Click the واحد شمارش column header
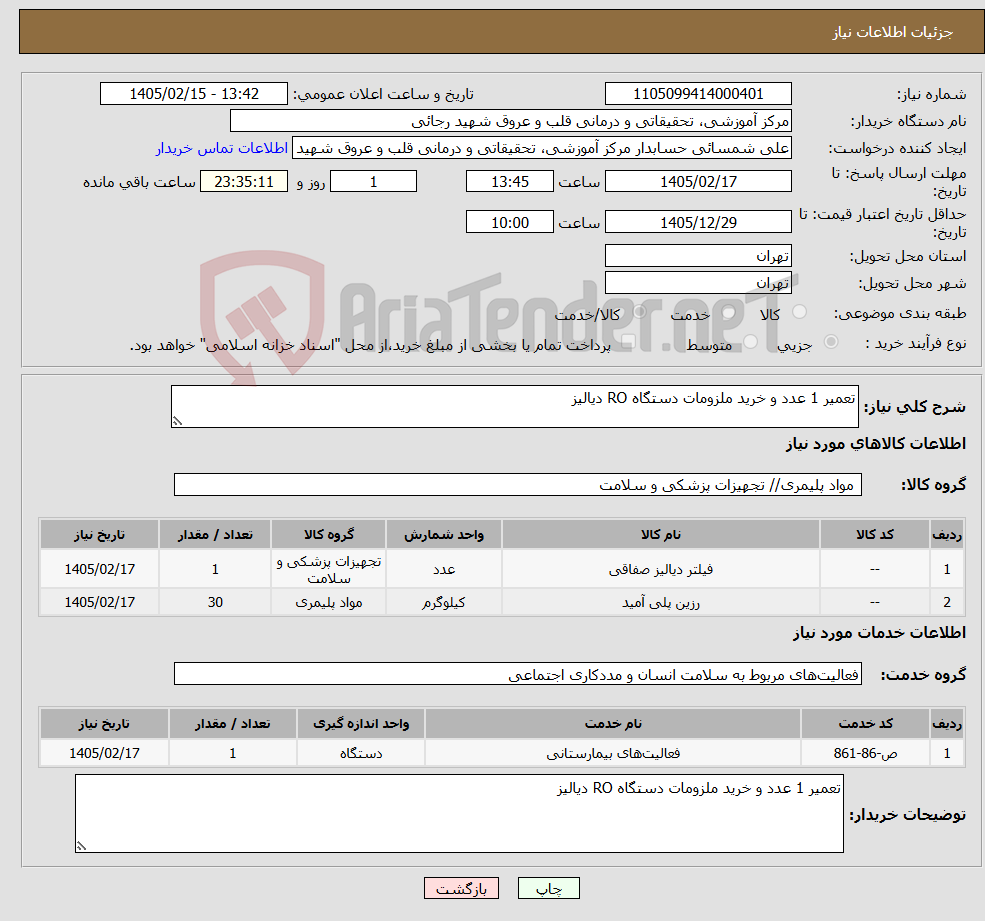This screenshot has height=921, width=985. (444, 535)
